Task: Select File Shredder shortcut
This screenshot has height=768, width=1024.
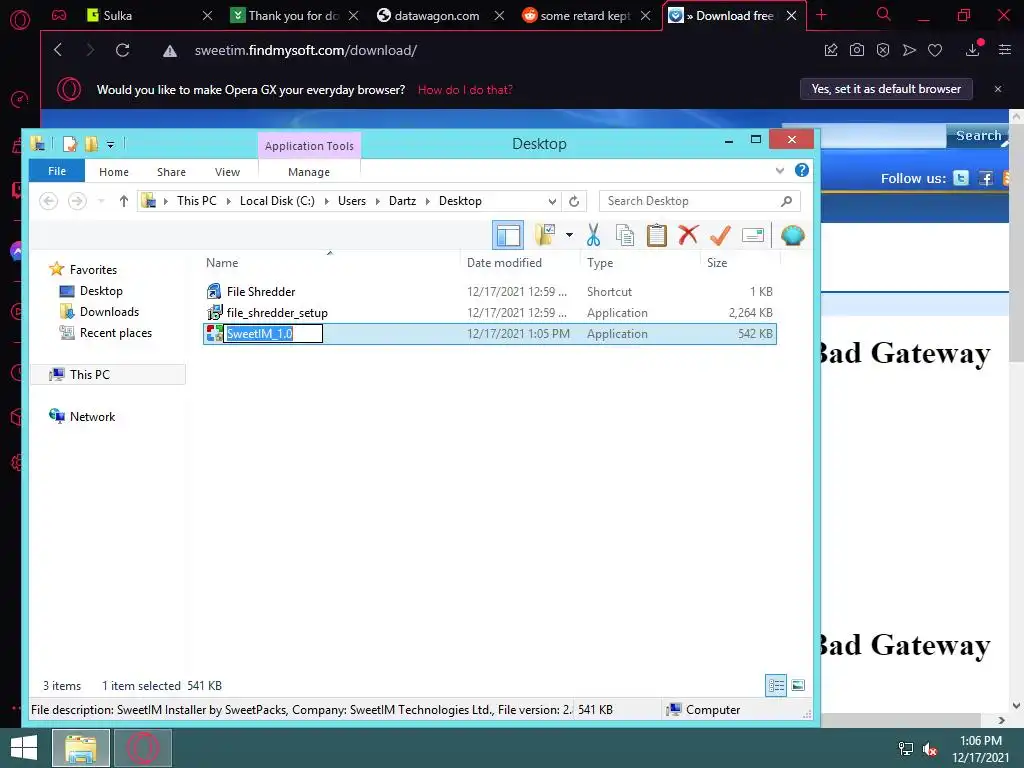Action: [490, 292]
